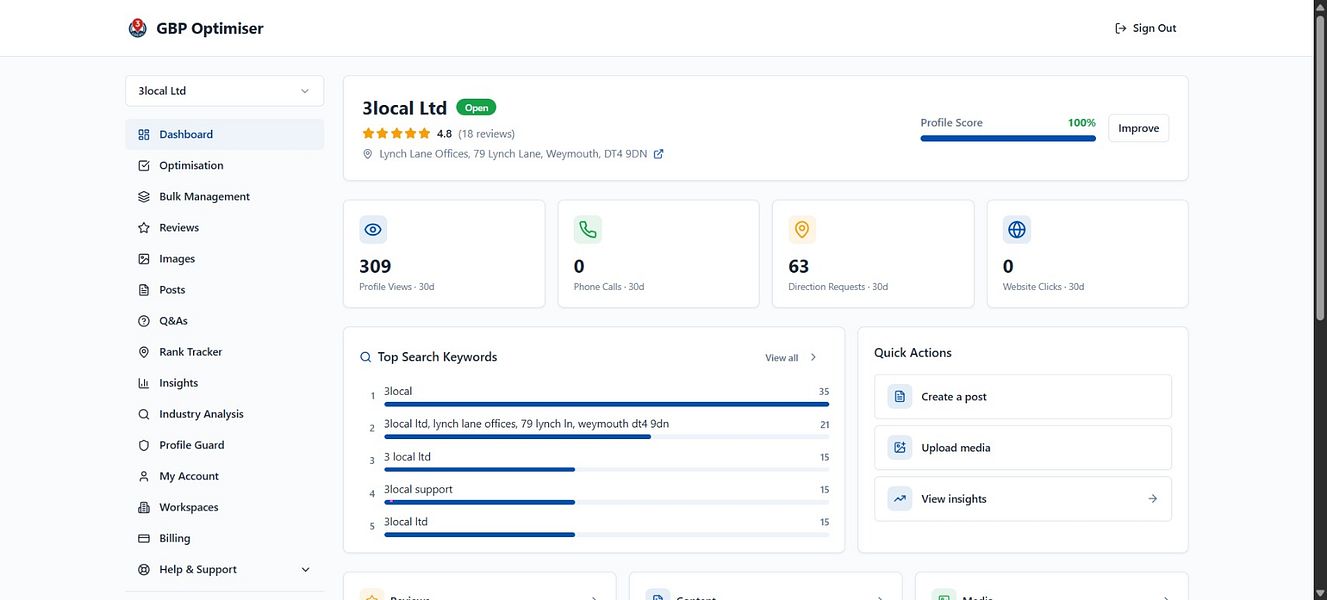This screenshot has height=600, width=1327.
Task: Click keyword '3 local ltd'
Action: click(407, 457)
